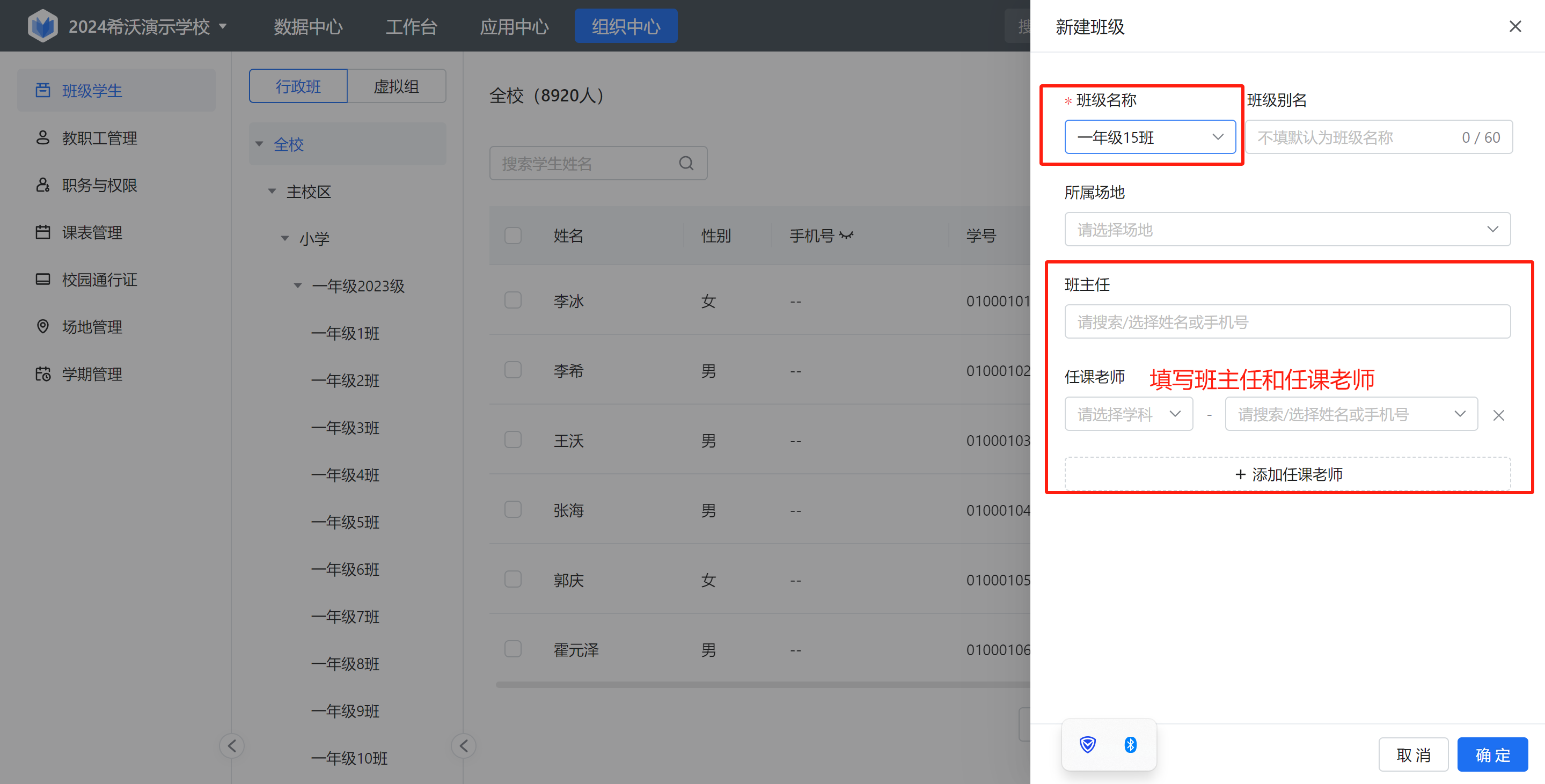The width and height of the screenshot is (1545, 784).
Task: Check the box for student 霍元泽
Action: click(x=513, y=649)
